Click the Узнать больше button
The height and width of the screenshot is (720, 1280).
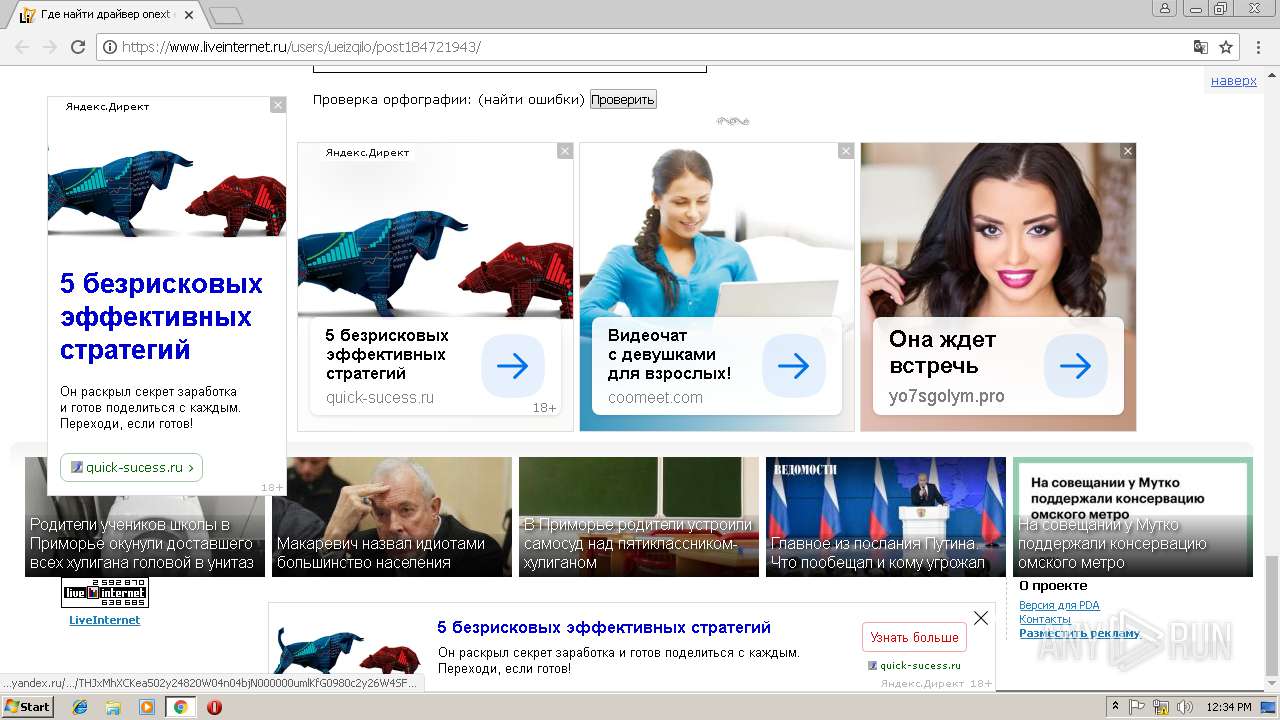914,637
